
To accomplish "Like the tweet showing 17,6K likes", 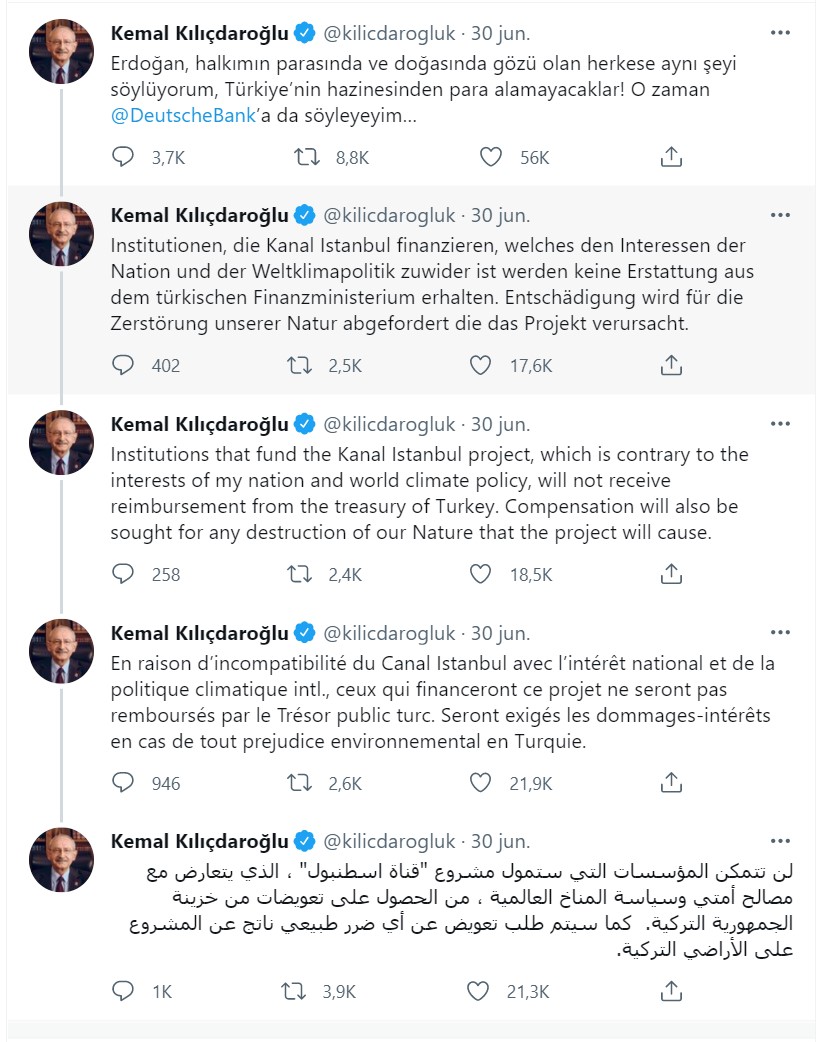I will pyautogui.click(x=480, y=365).
